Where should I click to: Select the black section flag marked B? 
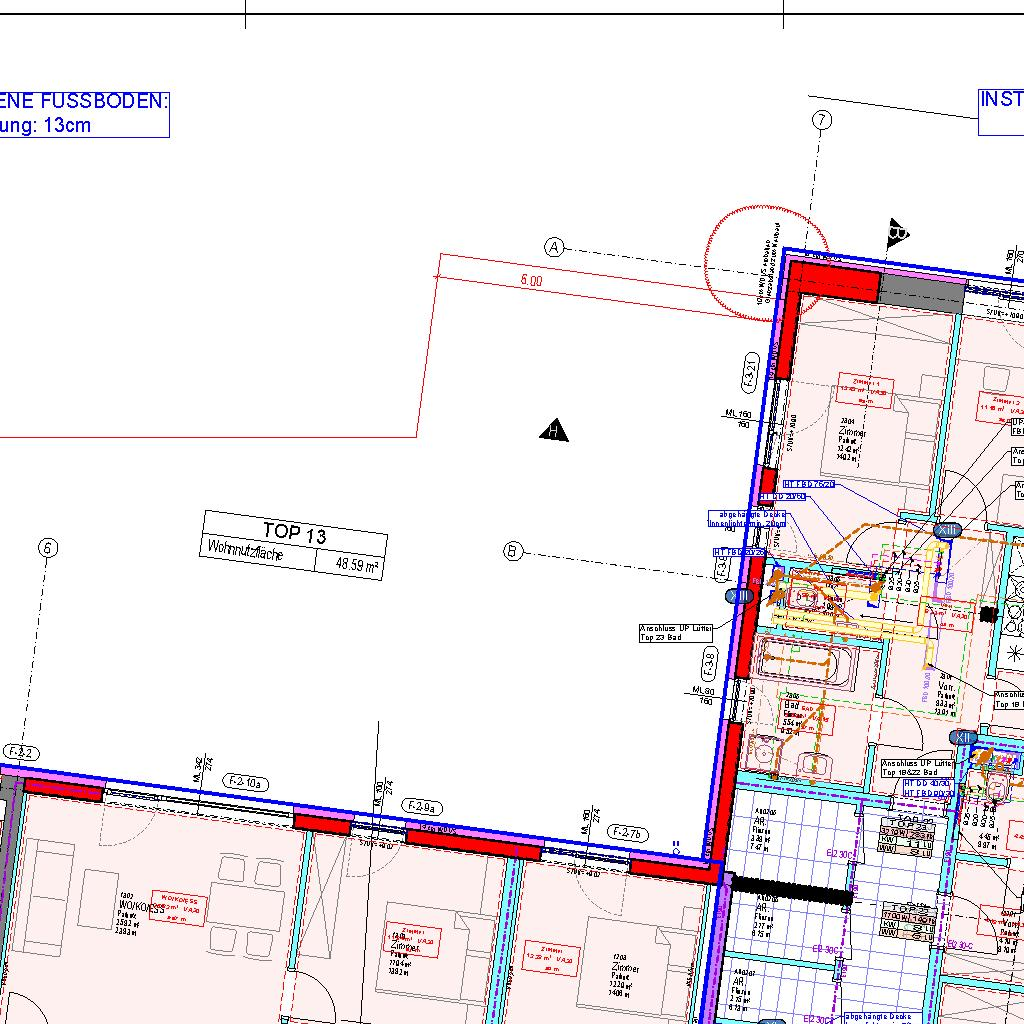[x=898, y=232]
